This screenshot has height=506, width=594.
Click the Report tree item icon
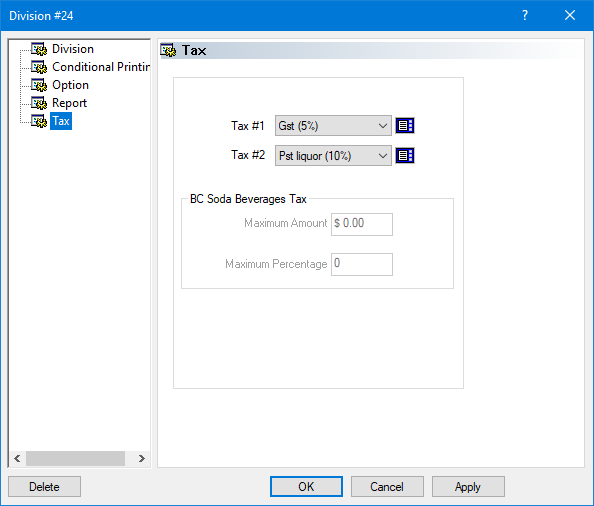tap(39, 103)
